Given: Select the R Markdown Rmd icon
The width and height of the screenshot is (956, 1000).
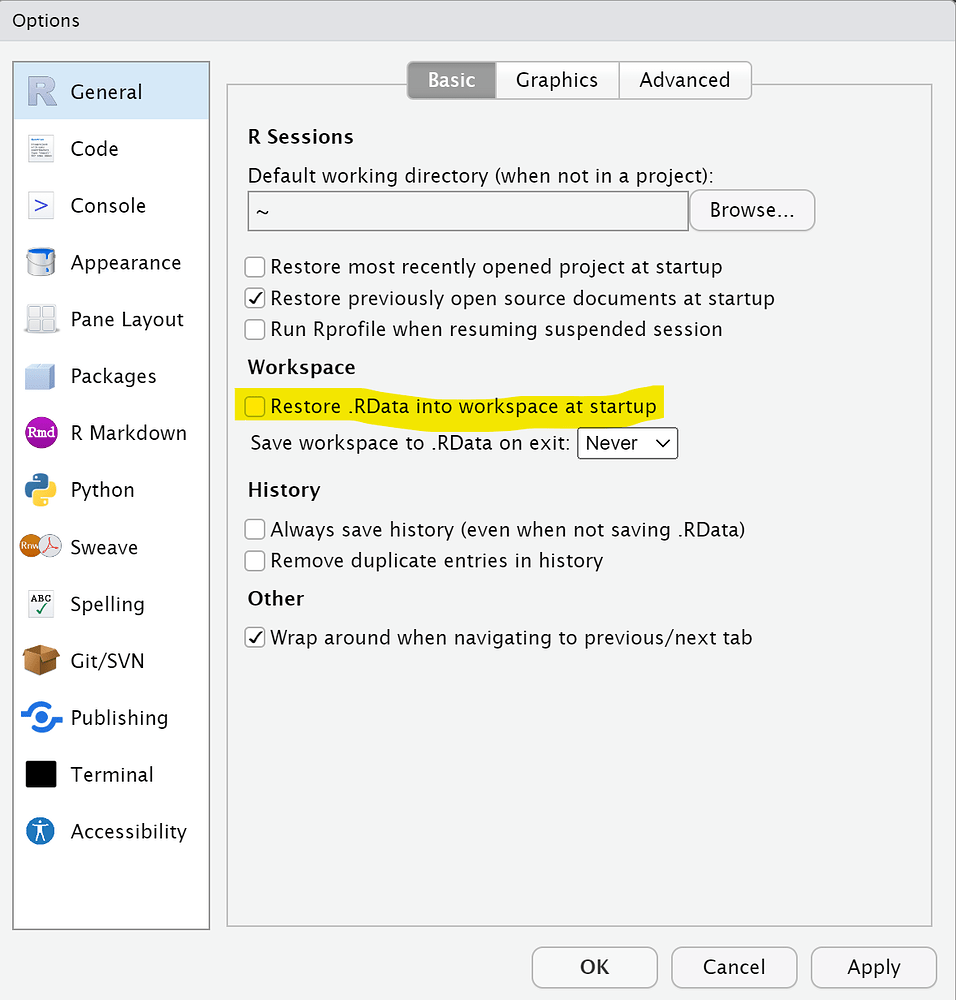Looking at the screenshot, I should pos(41,434).
